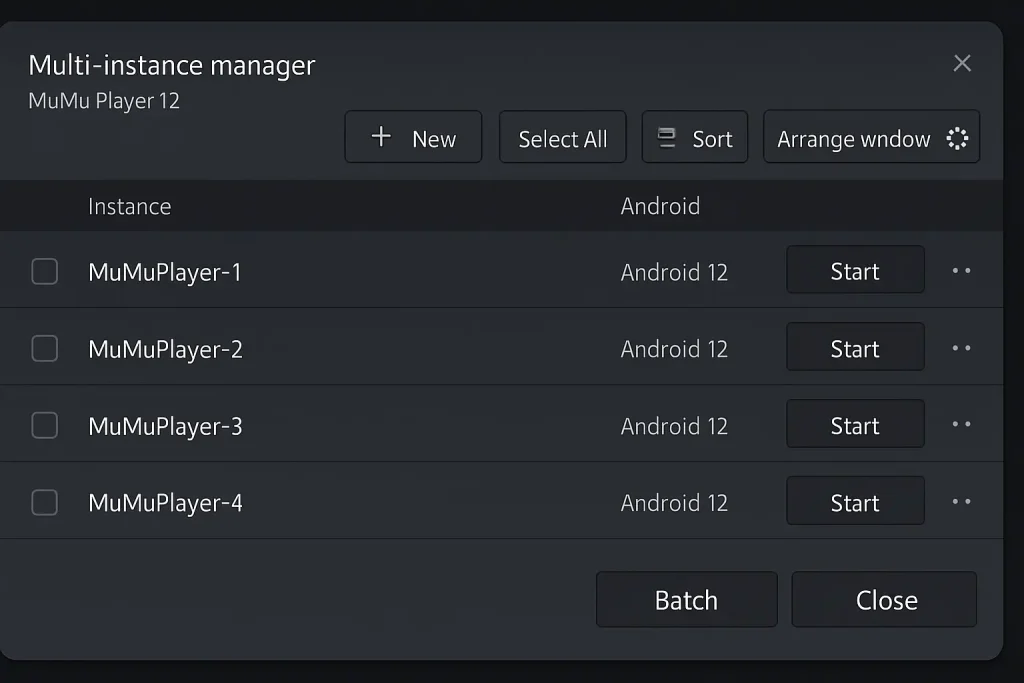This screenshot has width=1024, height=683.
Task: Open more options for MuMuPlayer-4
Action: pyautogui.click(x=962, y=502)
